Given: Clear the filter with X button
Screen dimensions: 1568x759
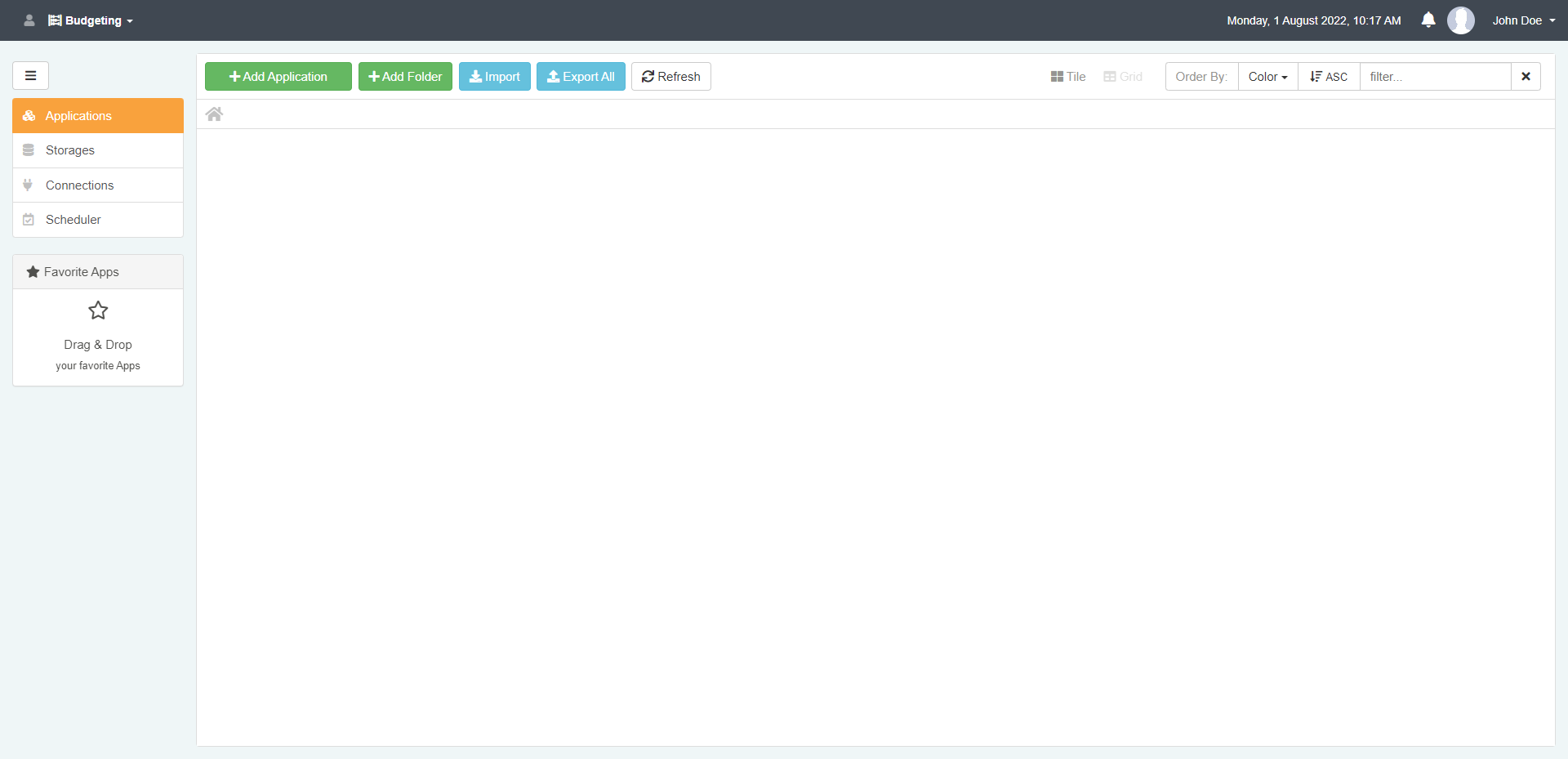Looking at the screenshot, I should point(1525,77).
